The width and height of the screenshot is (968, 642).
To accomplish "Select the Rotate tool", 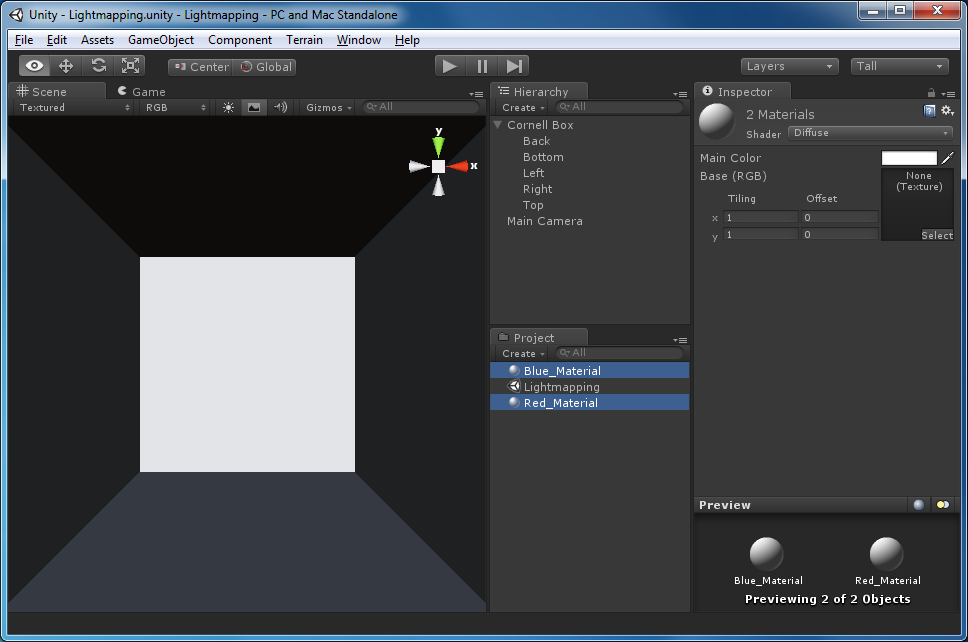I will click(x=98, y=66).
